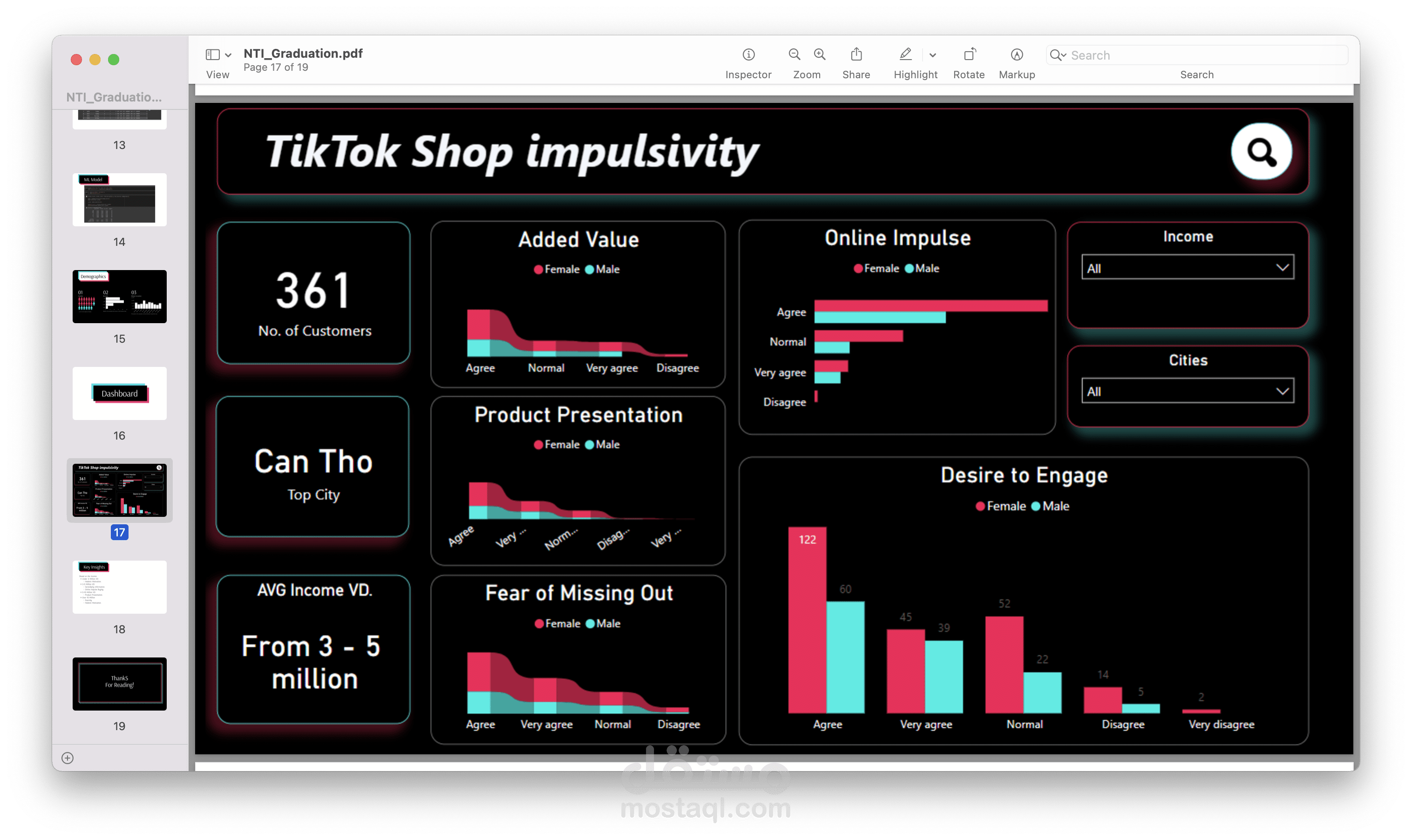
Task: Click Female legend in Online Impulse chart
Action: [876, 268]
